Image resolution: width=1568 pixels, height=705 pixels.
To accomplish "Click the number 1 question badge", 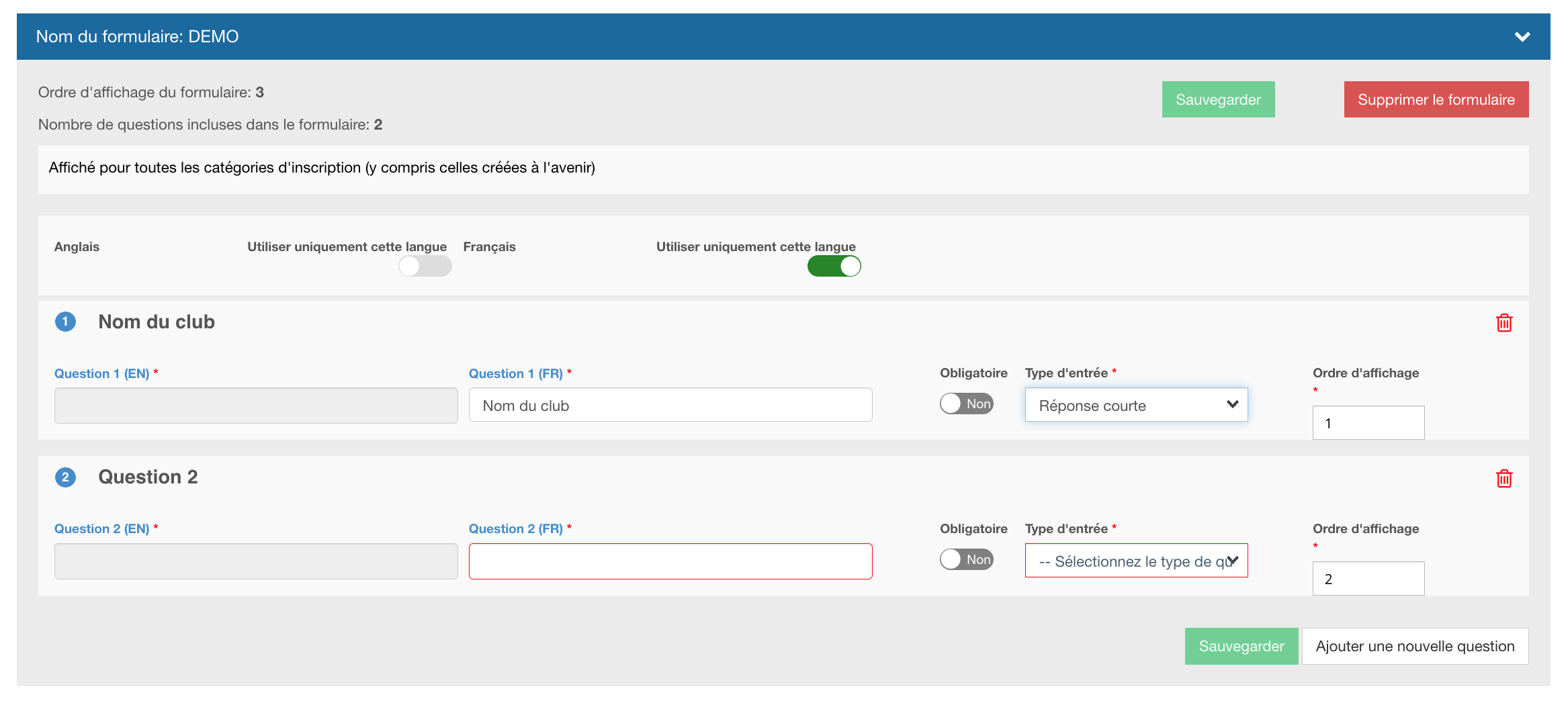I will coord(65,322).
